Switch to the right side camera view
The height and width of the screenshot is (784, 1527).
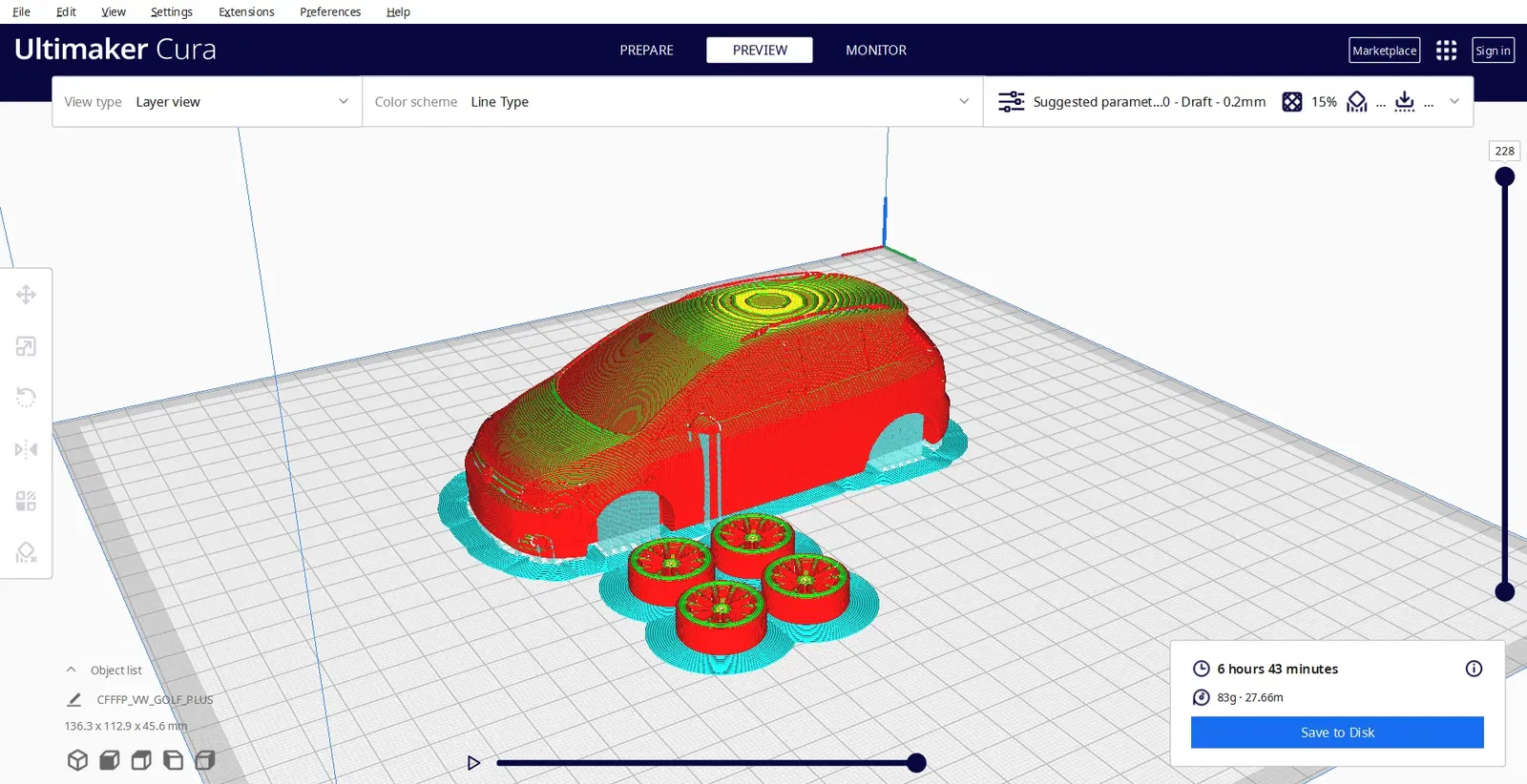click(x=205, y=760)
